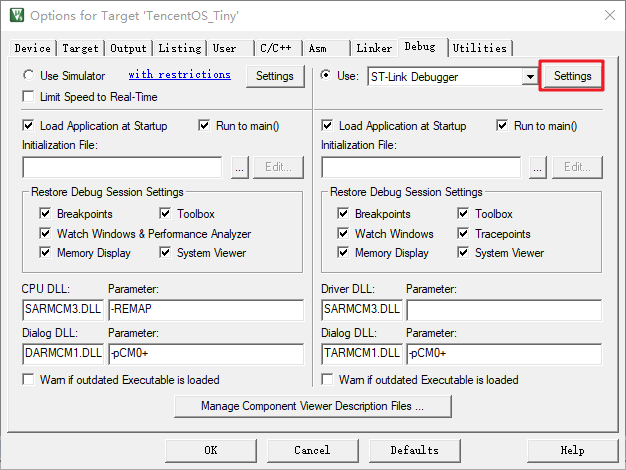Click the CPU DLL Parameter field containing -REMAP
The height and width of the screenshot is (470, 626).
coord(204,309)
